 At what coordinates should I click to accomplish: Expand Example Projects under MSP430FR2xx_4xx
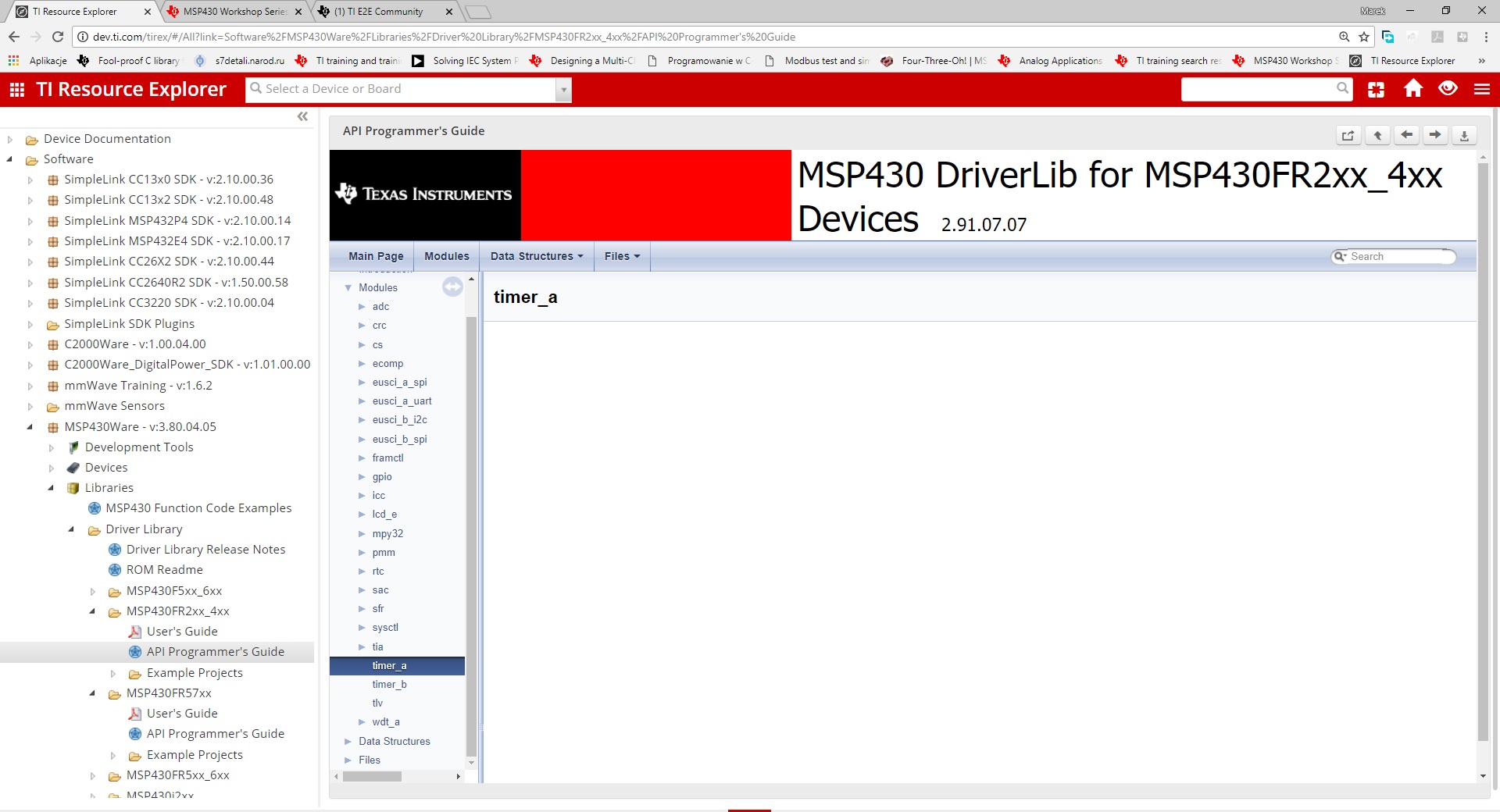[113, 674]
